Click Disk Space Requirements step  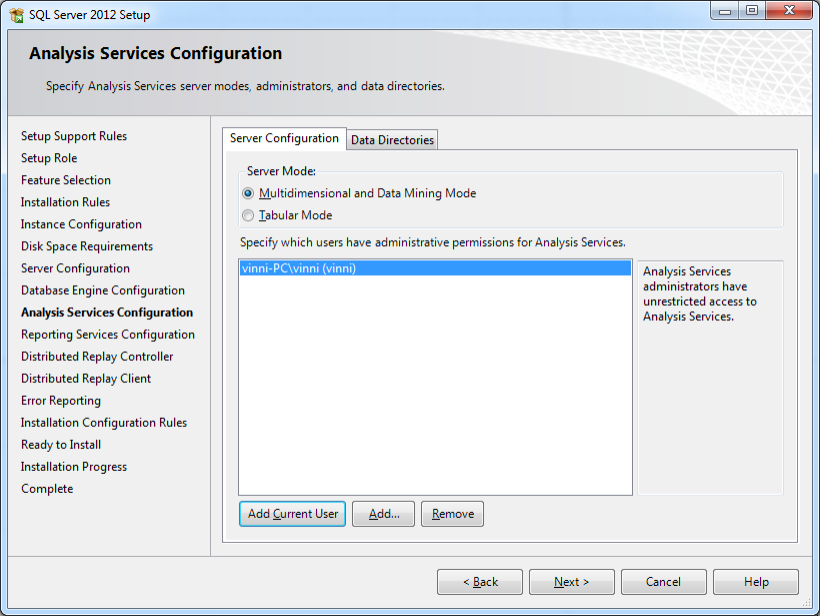click(x=87, y=246)
